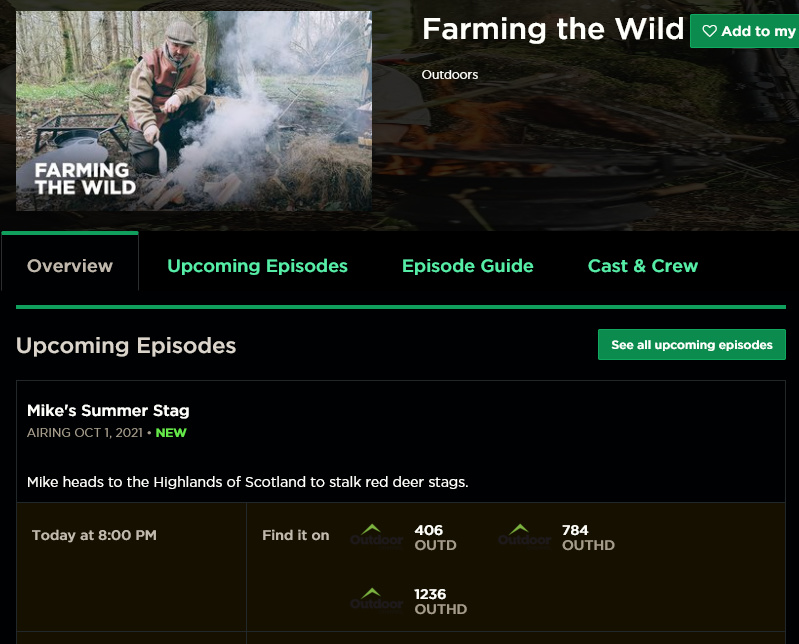Open the Mike's Summer Stag episode title
Image resolution: width=799 pixels, height=644 pixels.
(x=108, y=410)
